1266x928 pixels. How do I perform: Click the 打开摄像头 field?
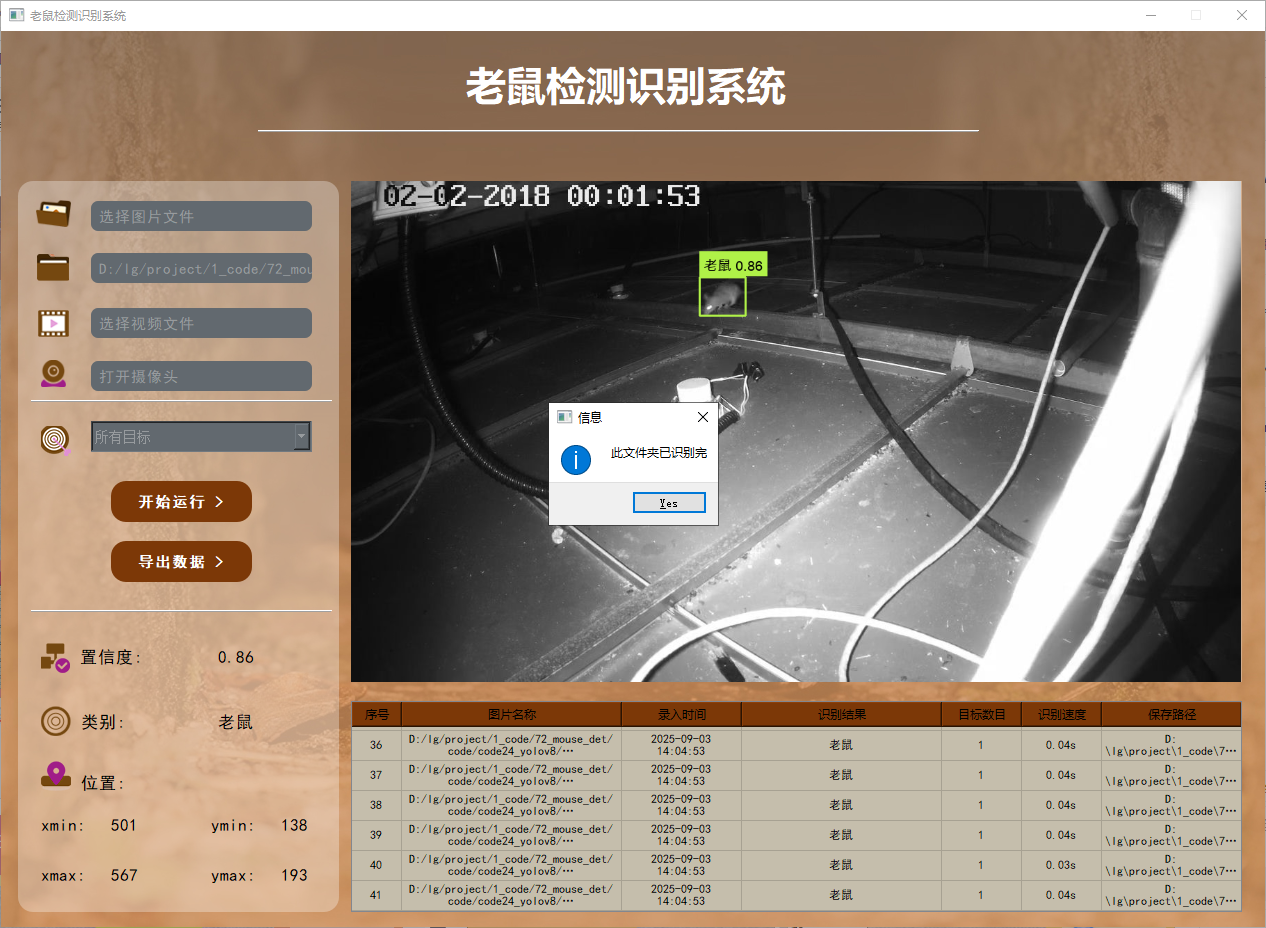(201, 376)
